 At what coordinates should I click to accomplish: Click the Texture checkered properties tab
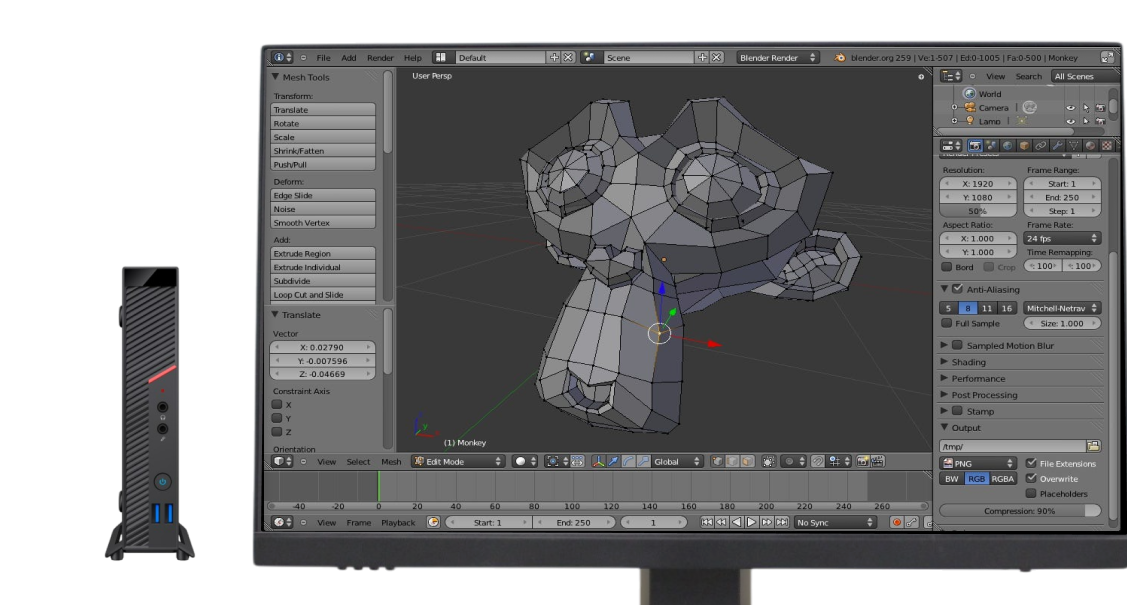pos(1107,145)
